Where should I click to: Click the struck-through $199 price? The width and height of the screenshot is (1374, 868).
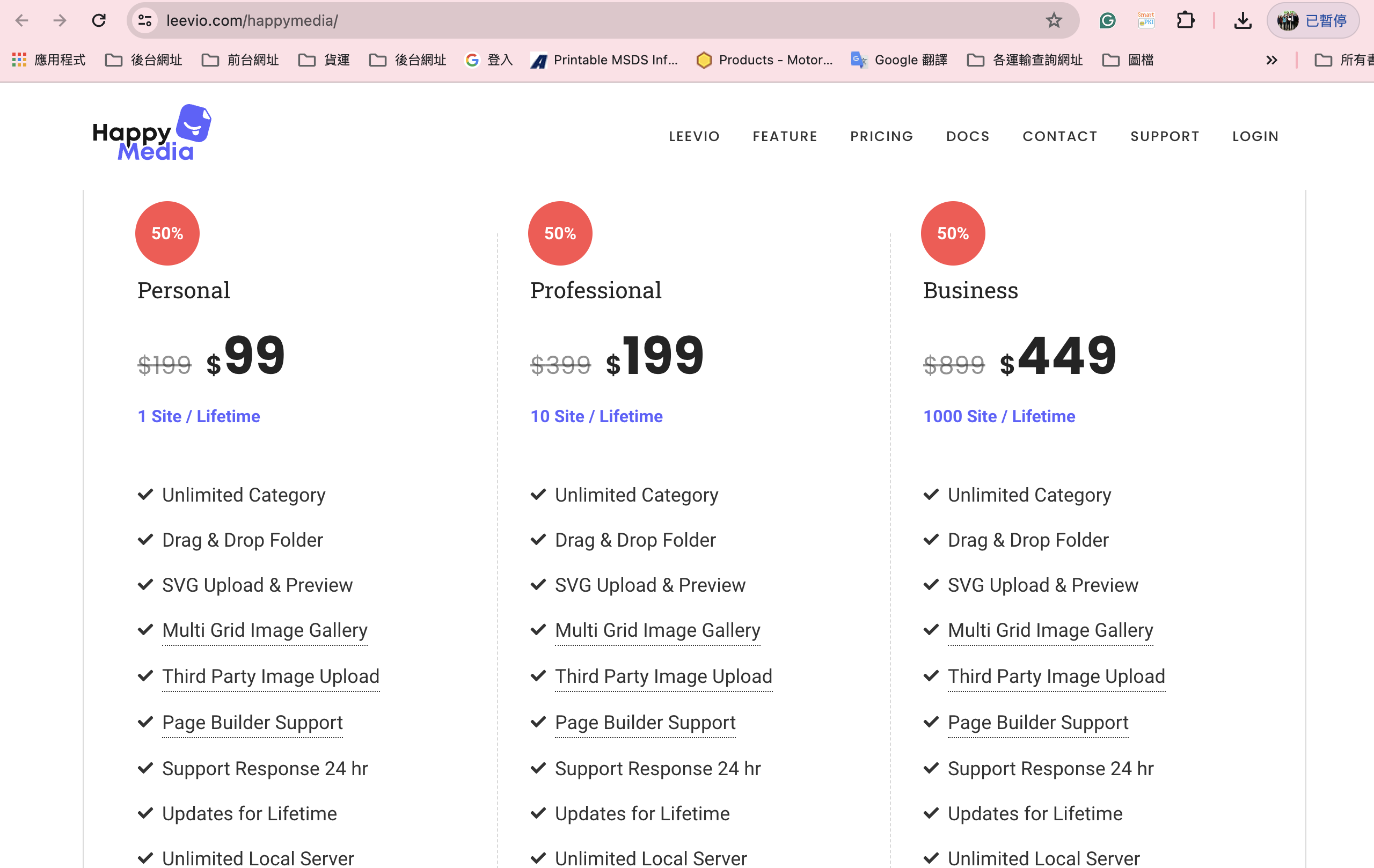coord(164,365)
